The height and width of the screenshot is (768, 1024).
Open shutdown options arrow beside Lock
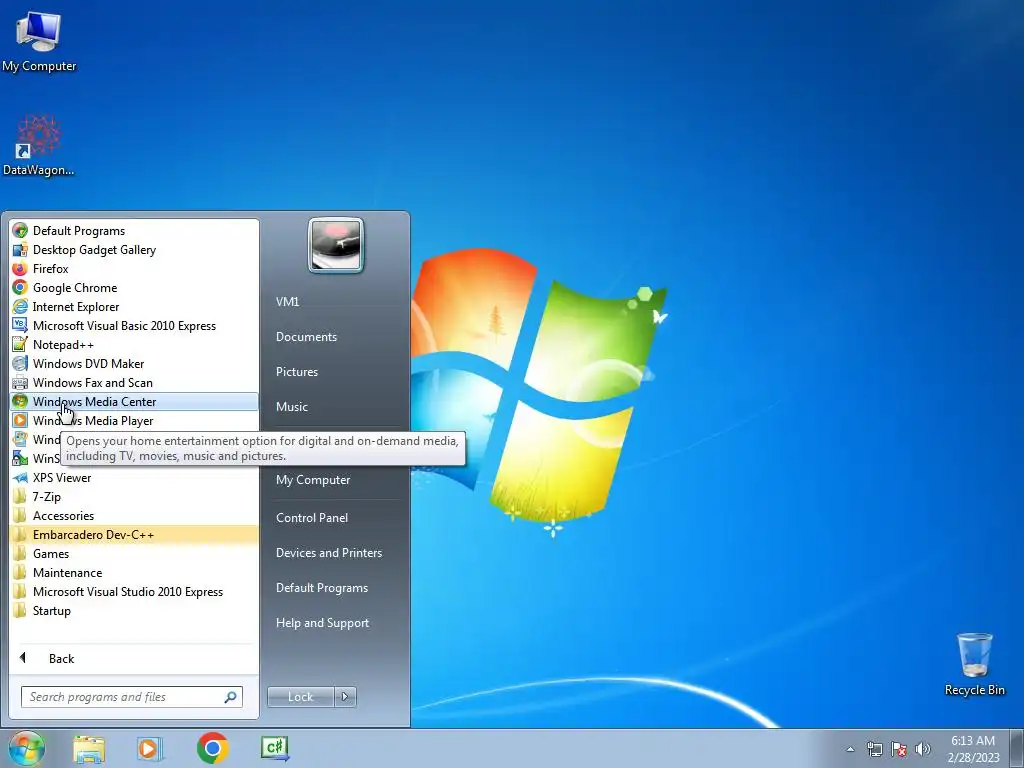[345, 697]
